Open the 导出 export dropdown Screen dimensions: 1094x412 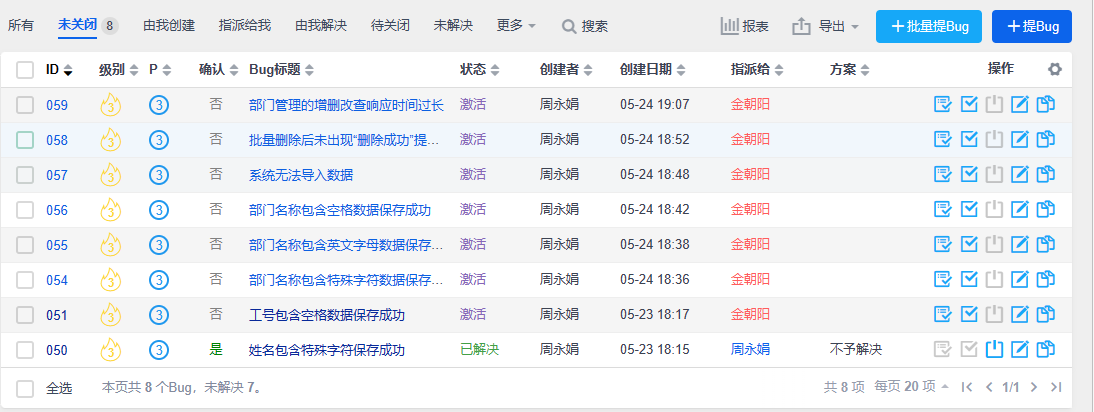[x=826, y=26]
